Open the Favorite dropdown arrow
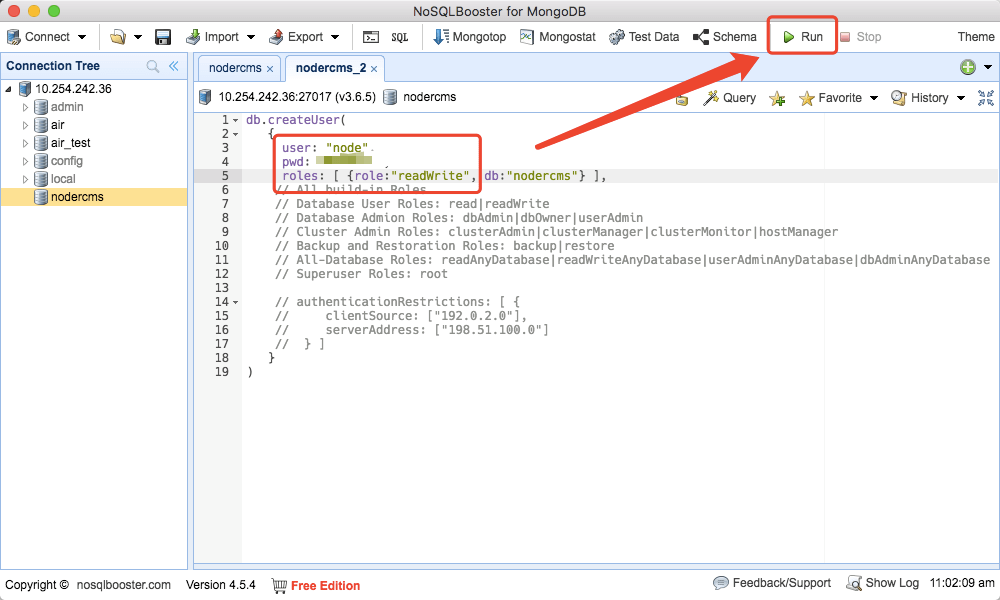1000x600 pixels. coord(874,98)
